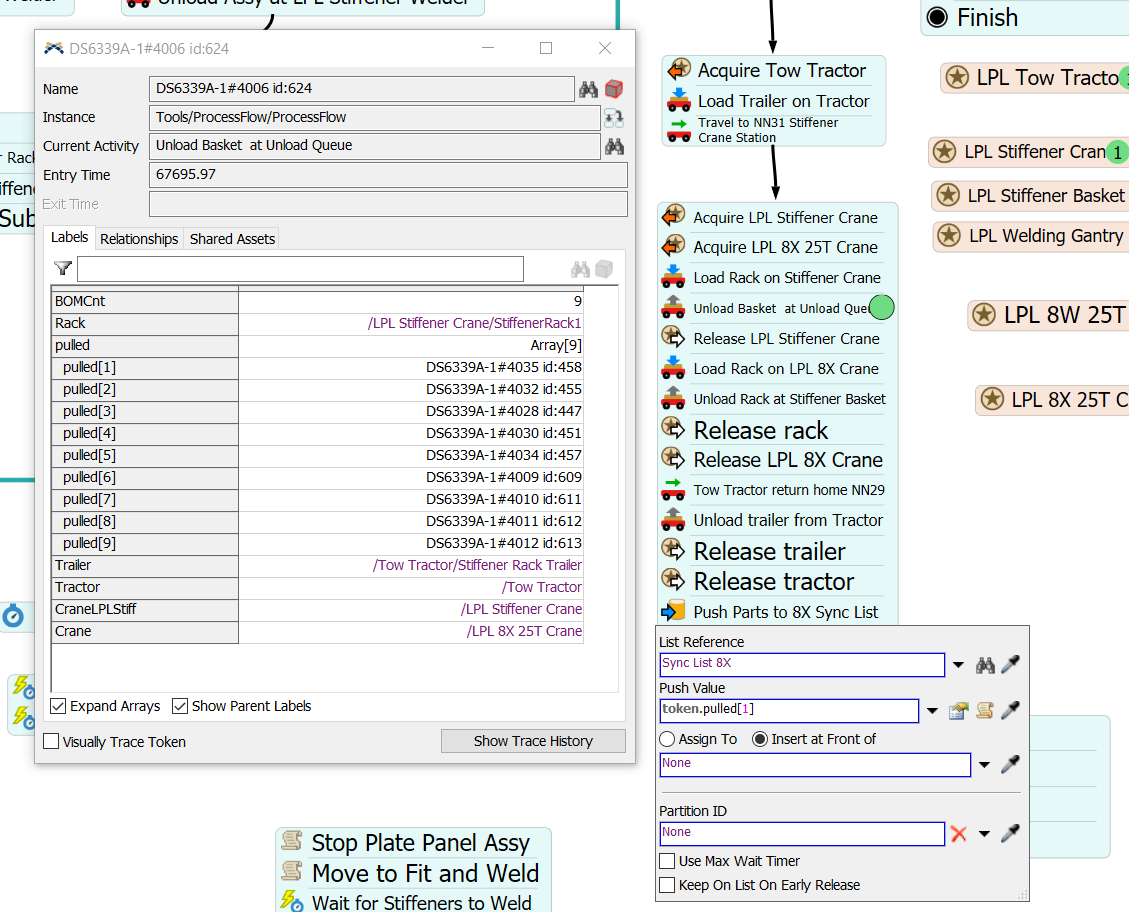Screen dimensions: 1129x912
Task: Click the Acquire LPL 8X 25T Crane icon
Action: click(x=673, y=246)
